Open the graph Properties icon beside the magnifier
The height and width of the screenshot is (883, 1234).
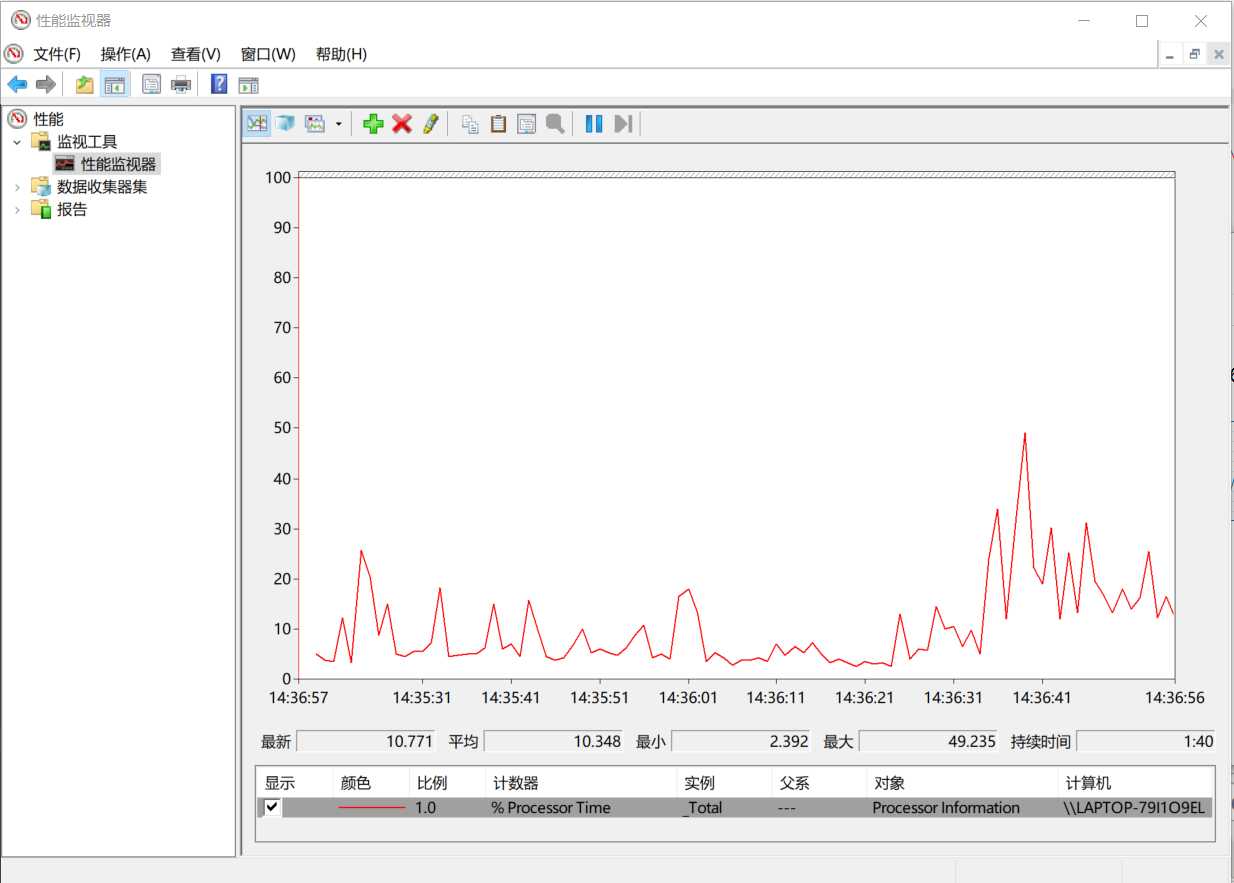526,124
